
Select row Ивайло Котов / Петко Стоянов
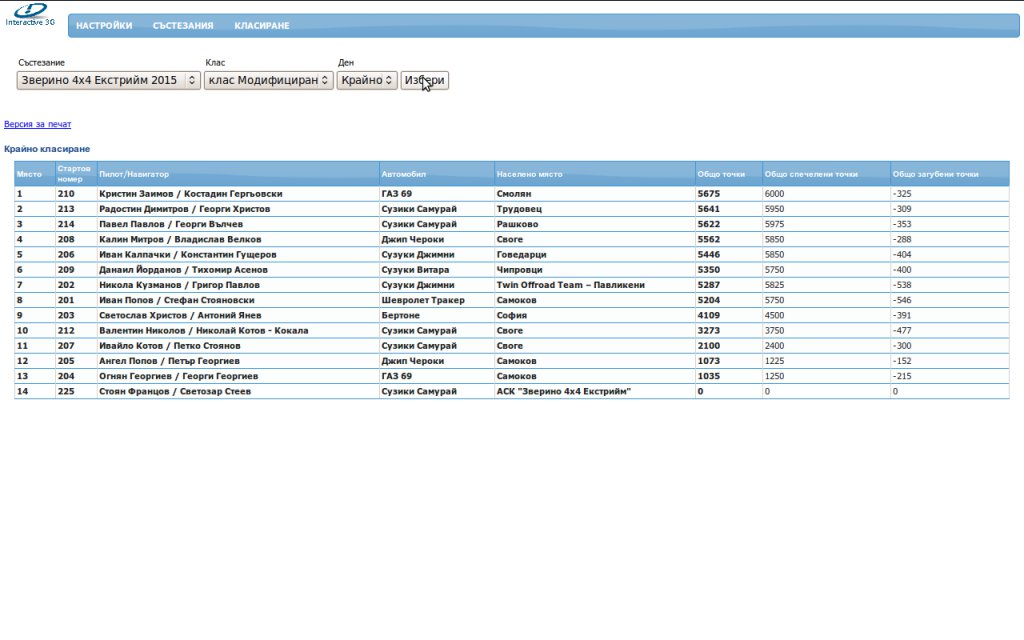(x=511, y=346)
